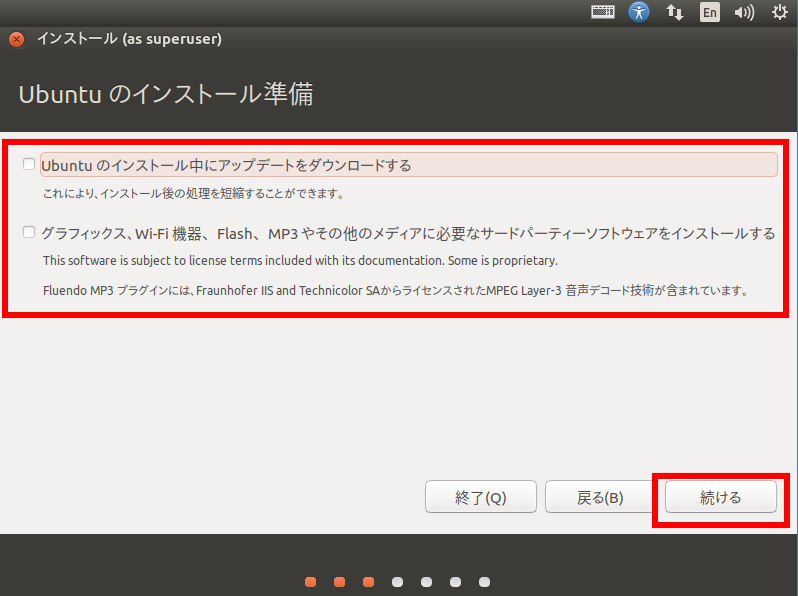Enable installing third-party software checkbox

pyautogui.click(x=29, y=232)
